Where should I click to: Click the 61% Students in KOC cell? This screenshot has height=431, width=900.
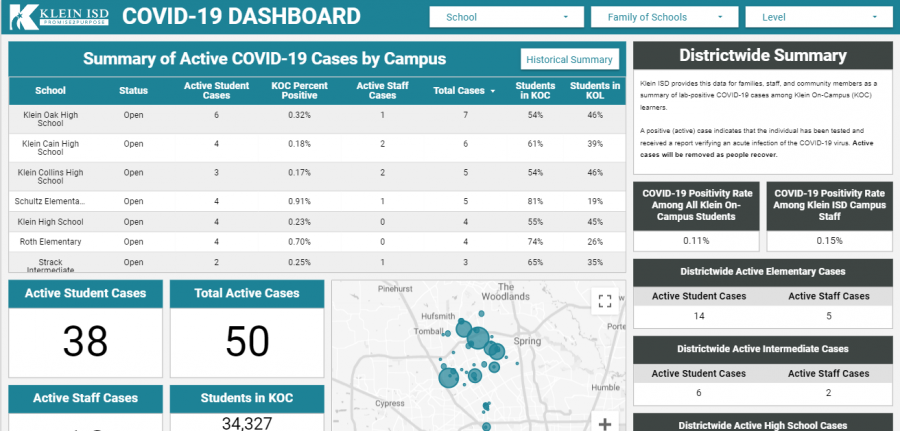pos(536,143)
